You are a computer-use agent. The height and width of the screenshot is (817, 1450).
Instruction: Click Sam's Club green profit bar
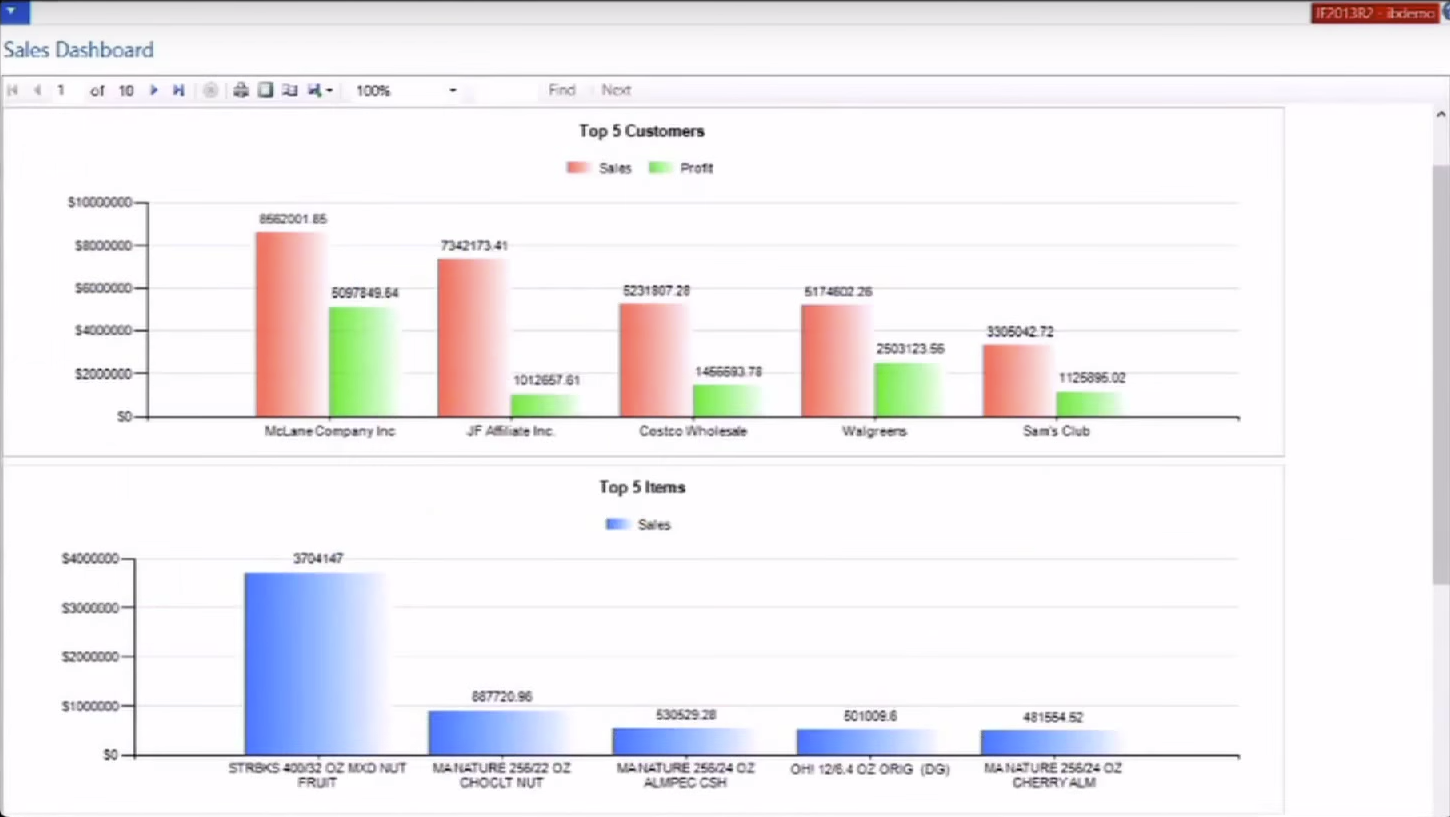[1092, 404]
